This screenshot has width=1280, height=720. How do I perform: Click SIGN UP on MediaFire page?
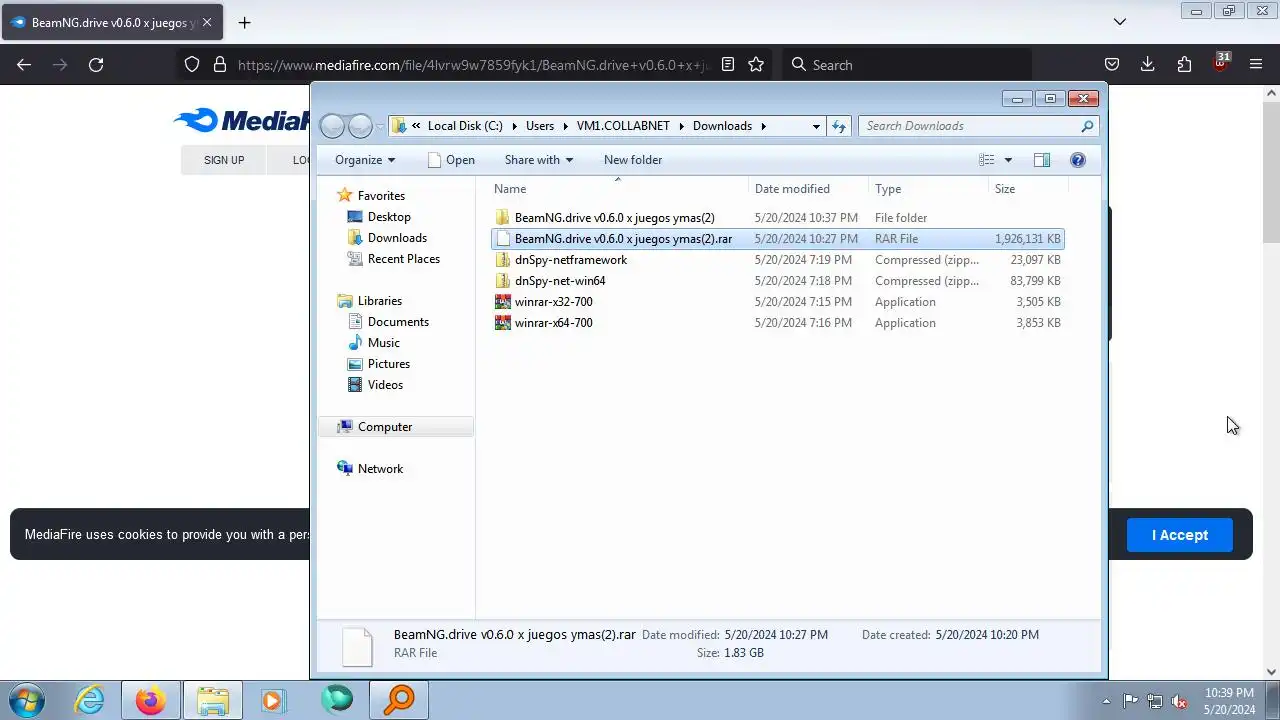coord(224,160)
